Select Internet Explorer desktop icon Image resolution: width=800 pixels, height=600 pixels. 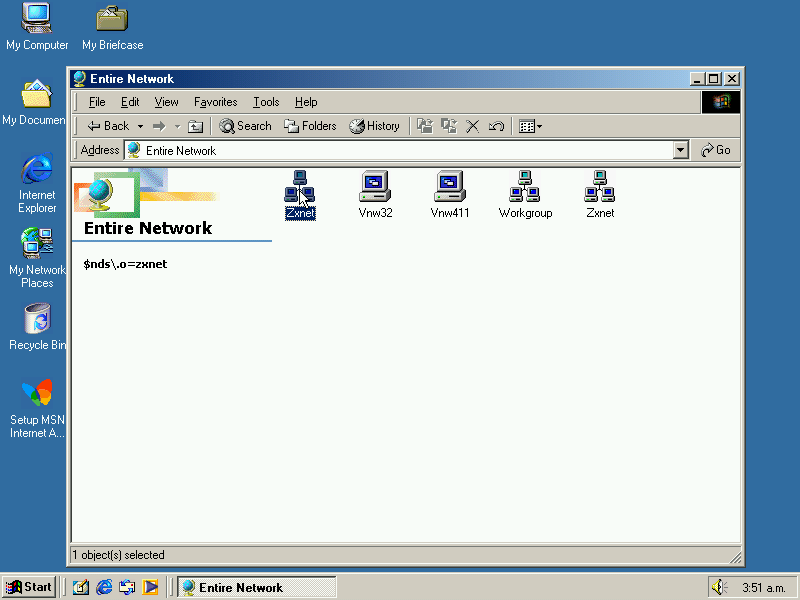point(37,183)
